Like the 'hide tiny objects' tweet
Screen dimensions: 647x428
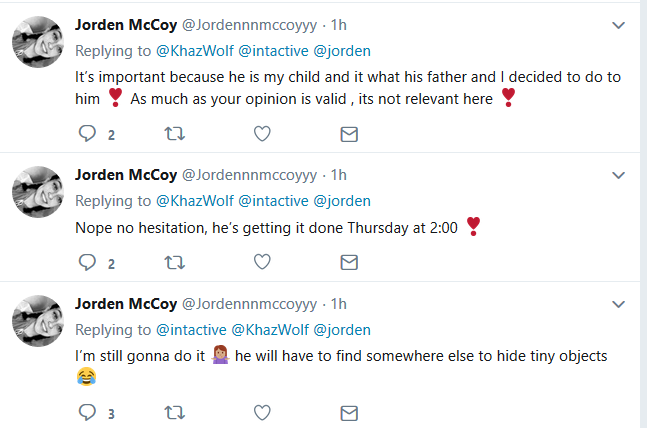pos(262,412)
